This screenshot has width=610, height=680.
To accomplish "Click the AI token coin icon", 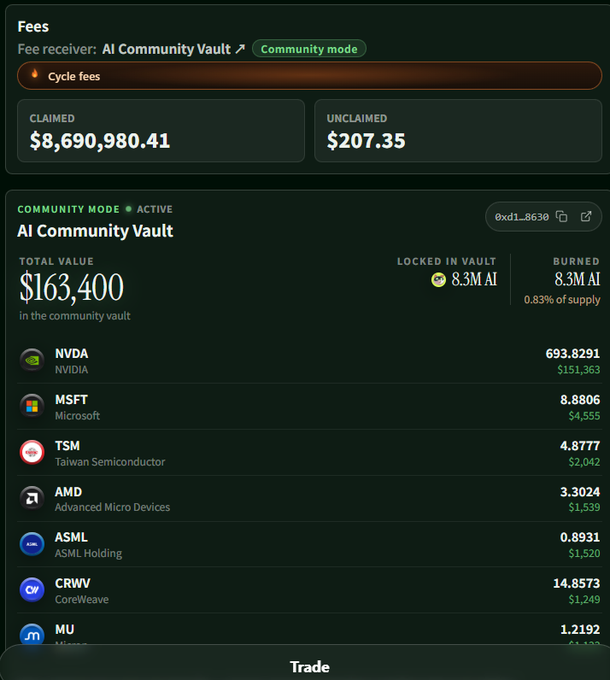I will pos(438,280).
